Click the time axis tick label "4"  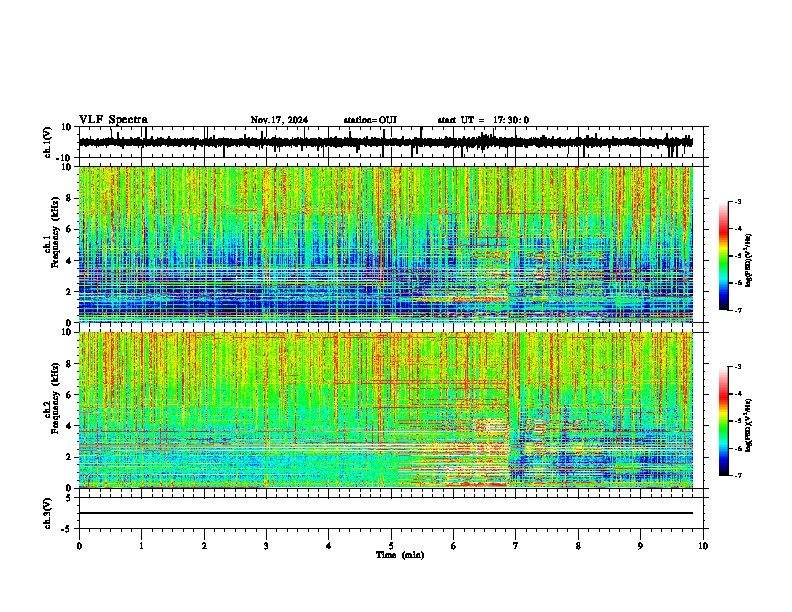[x=329, y=546]
